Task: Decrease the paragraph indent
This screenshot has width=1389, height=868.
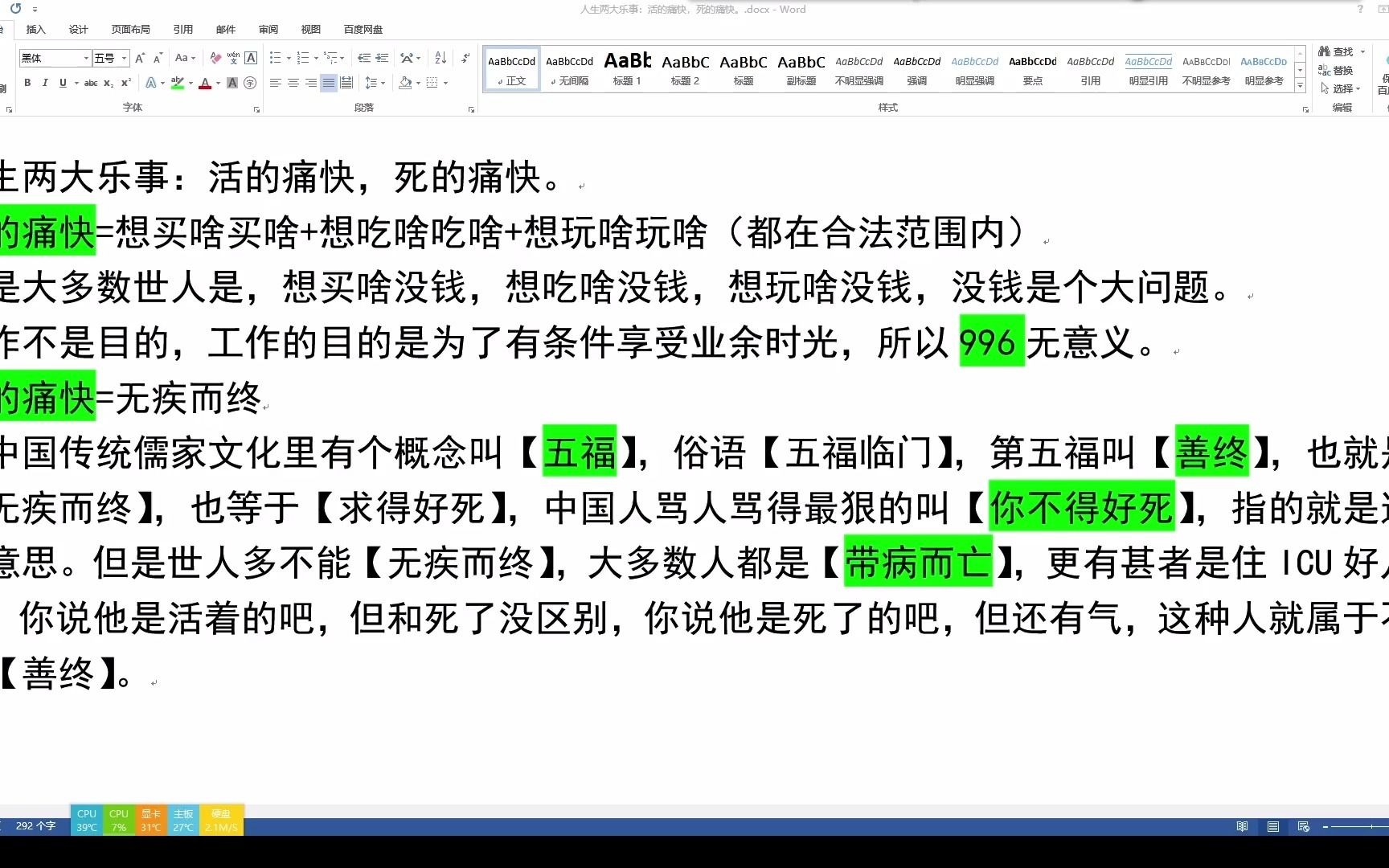Action: (364, 58)
